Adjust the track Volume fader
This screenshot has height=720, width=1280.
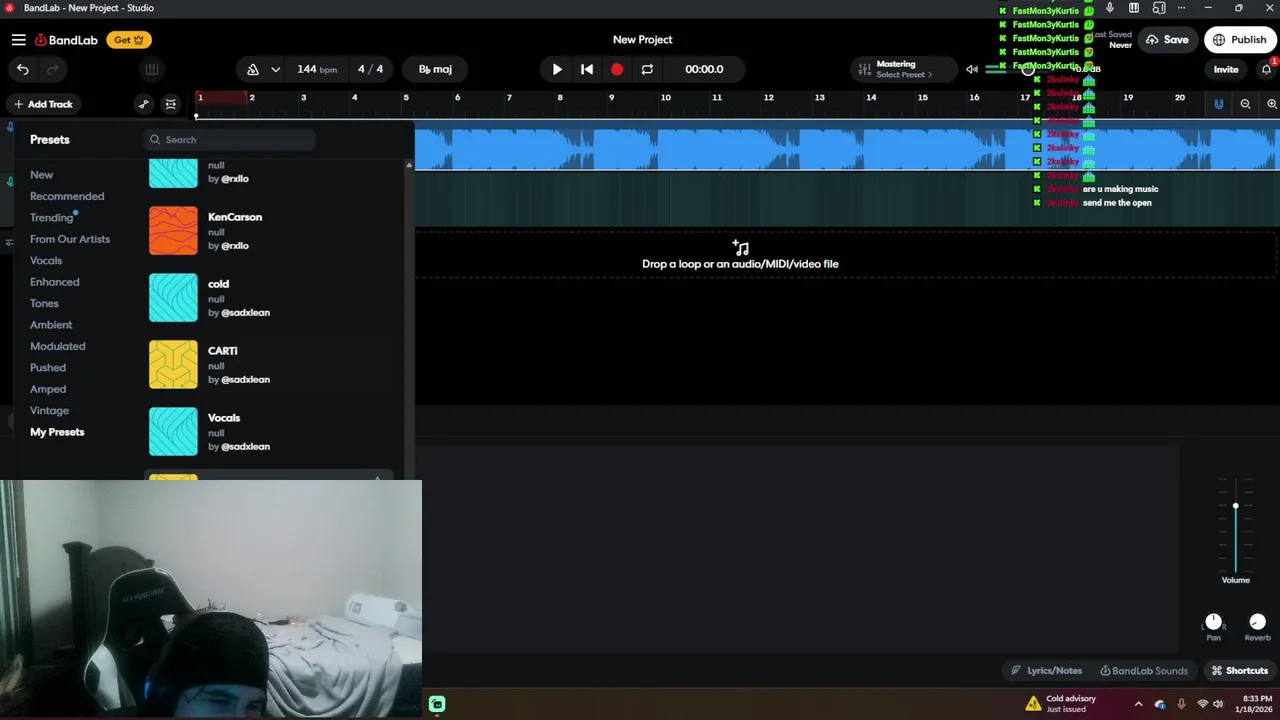pos(1235,506)
